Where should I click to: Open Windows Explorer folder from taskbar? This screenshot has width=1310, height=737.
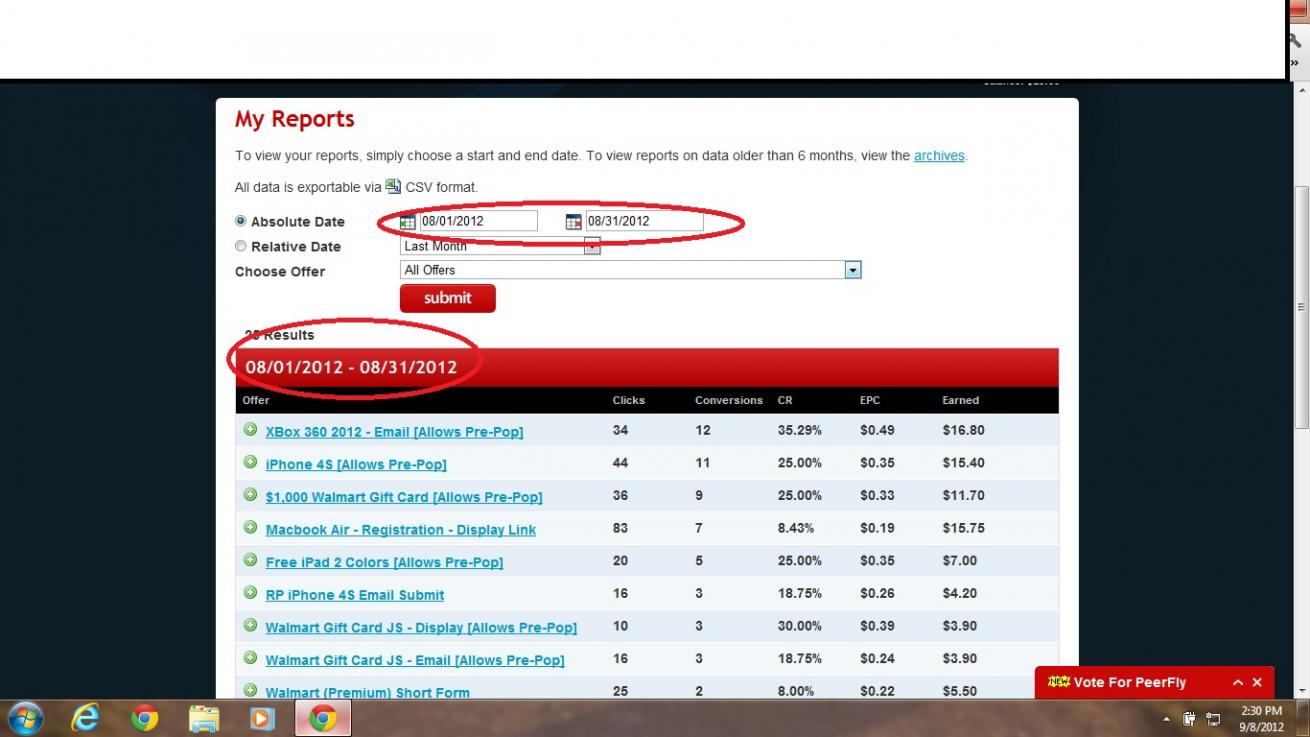pos(204,718)
